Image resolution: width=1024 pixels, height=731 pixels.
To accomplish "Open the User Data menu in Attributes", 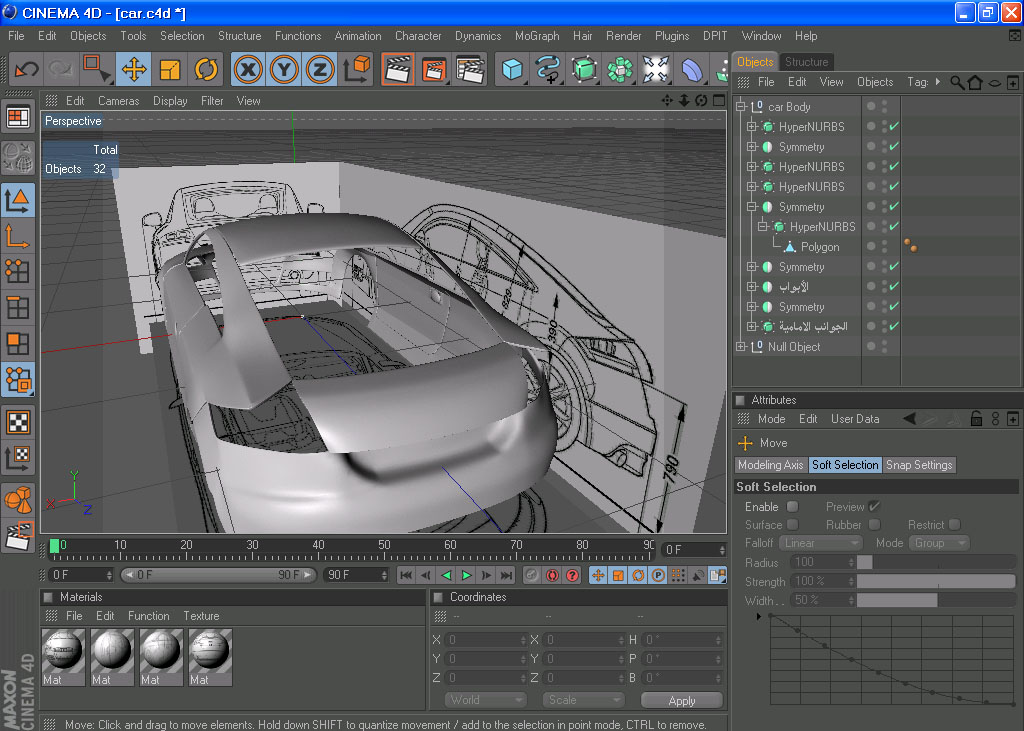I will (855, 419).
